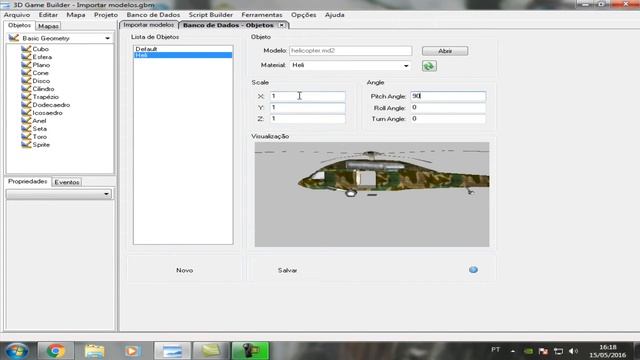Click the Scale Z input field
Image resolution: width=640 pixels, height=360 pixels.
pyautogui.click(x=307, y=119)
